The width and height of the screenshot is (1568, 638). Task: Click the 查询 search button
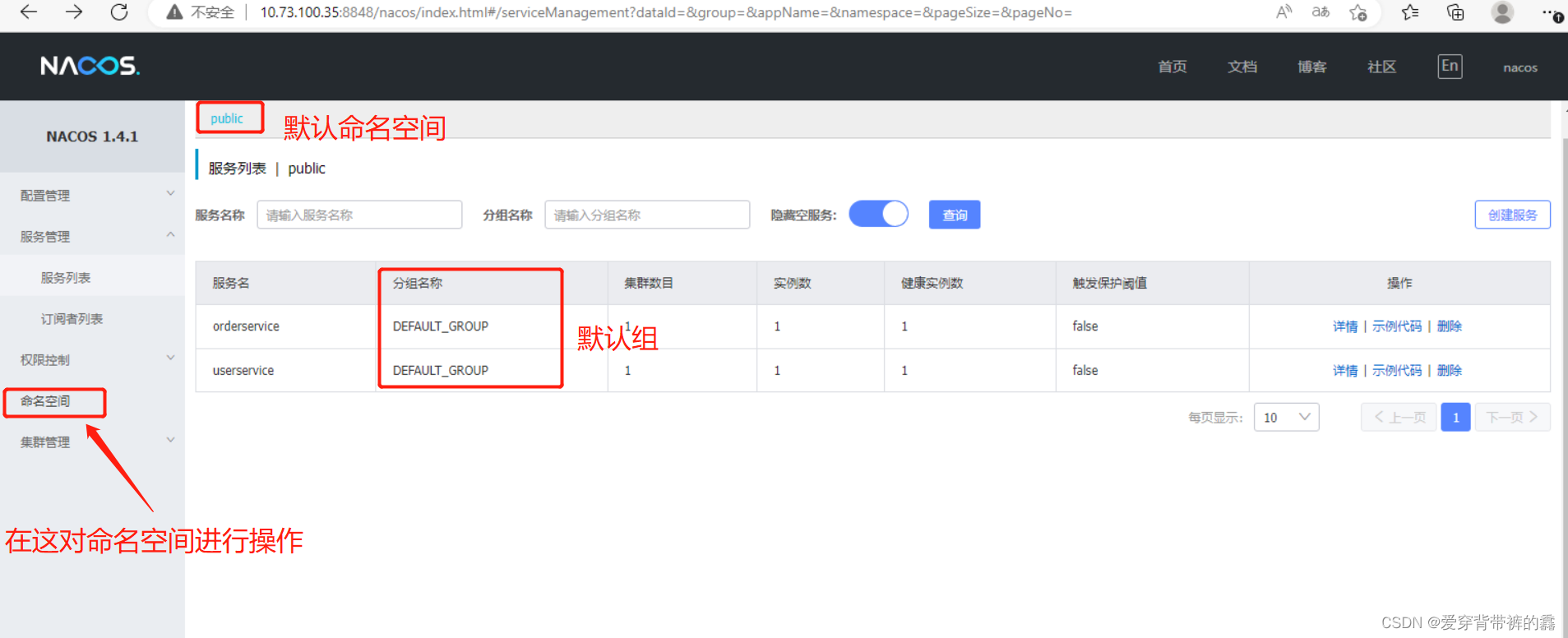955,215
